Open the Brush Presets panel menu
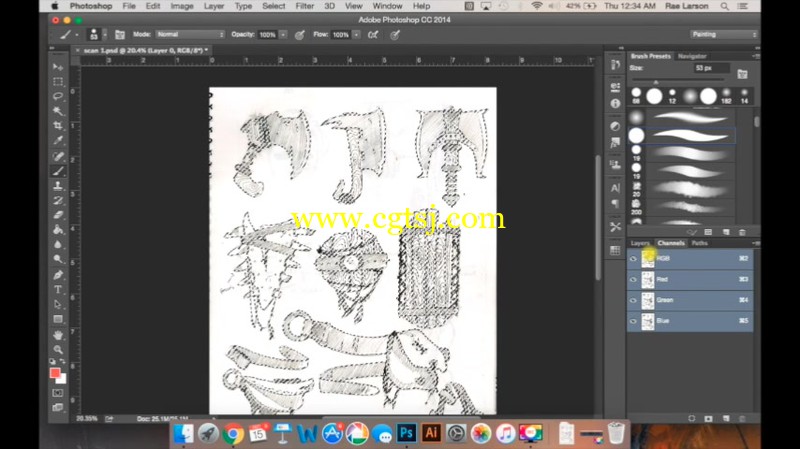 point(755,56)
